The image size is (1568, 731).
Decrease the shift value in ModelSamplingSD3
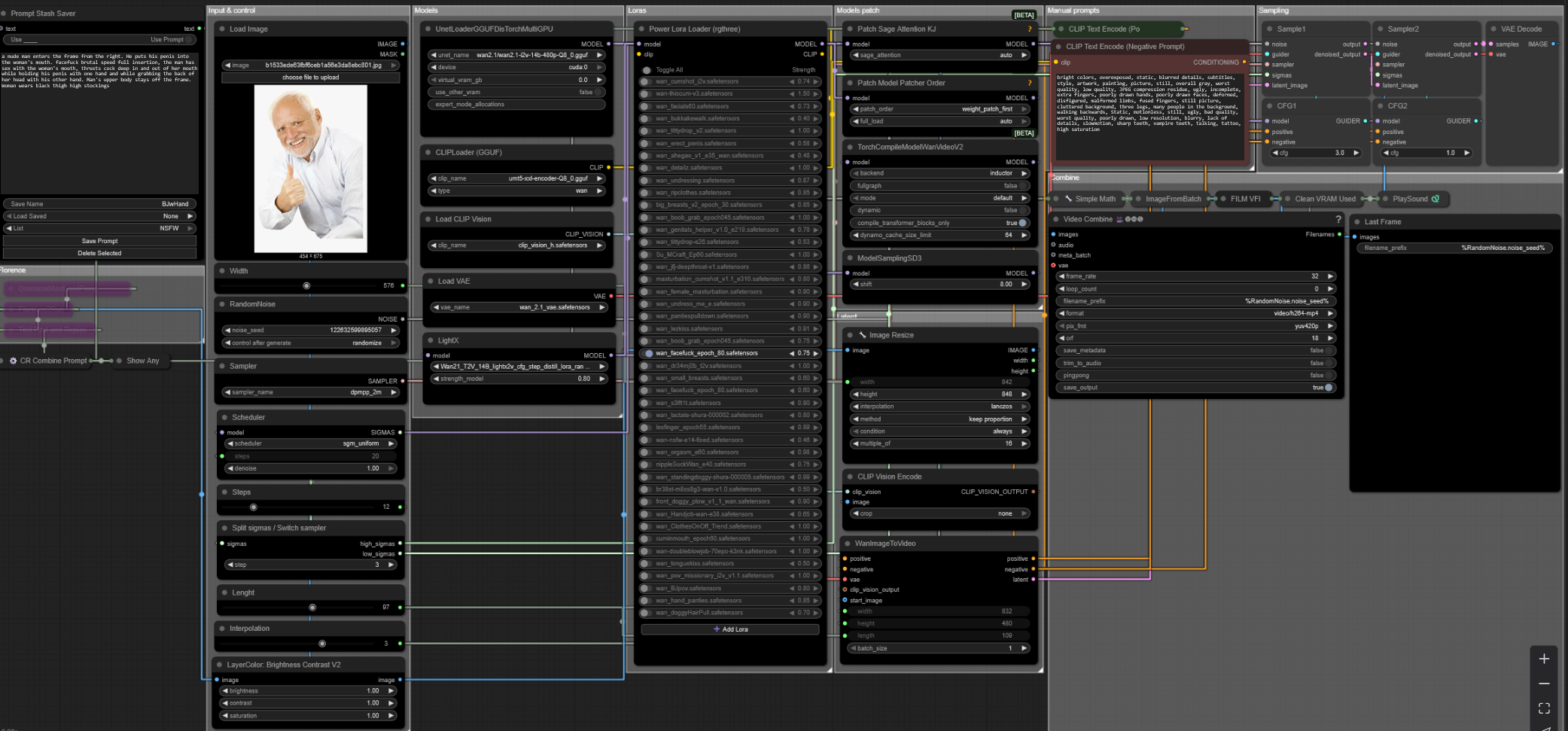click(855, 285)
